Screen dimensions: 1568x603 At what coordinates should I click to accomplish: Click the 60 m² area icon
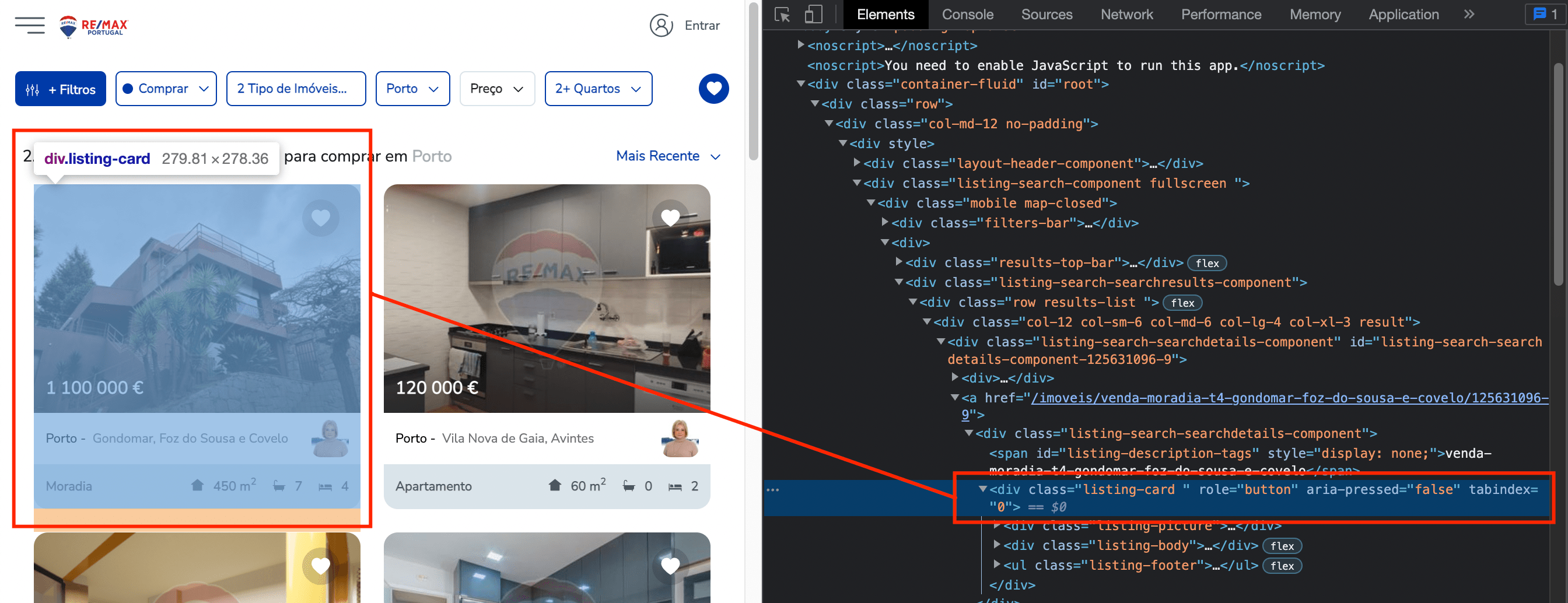click(555, 486)
